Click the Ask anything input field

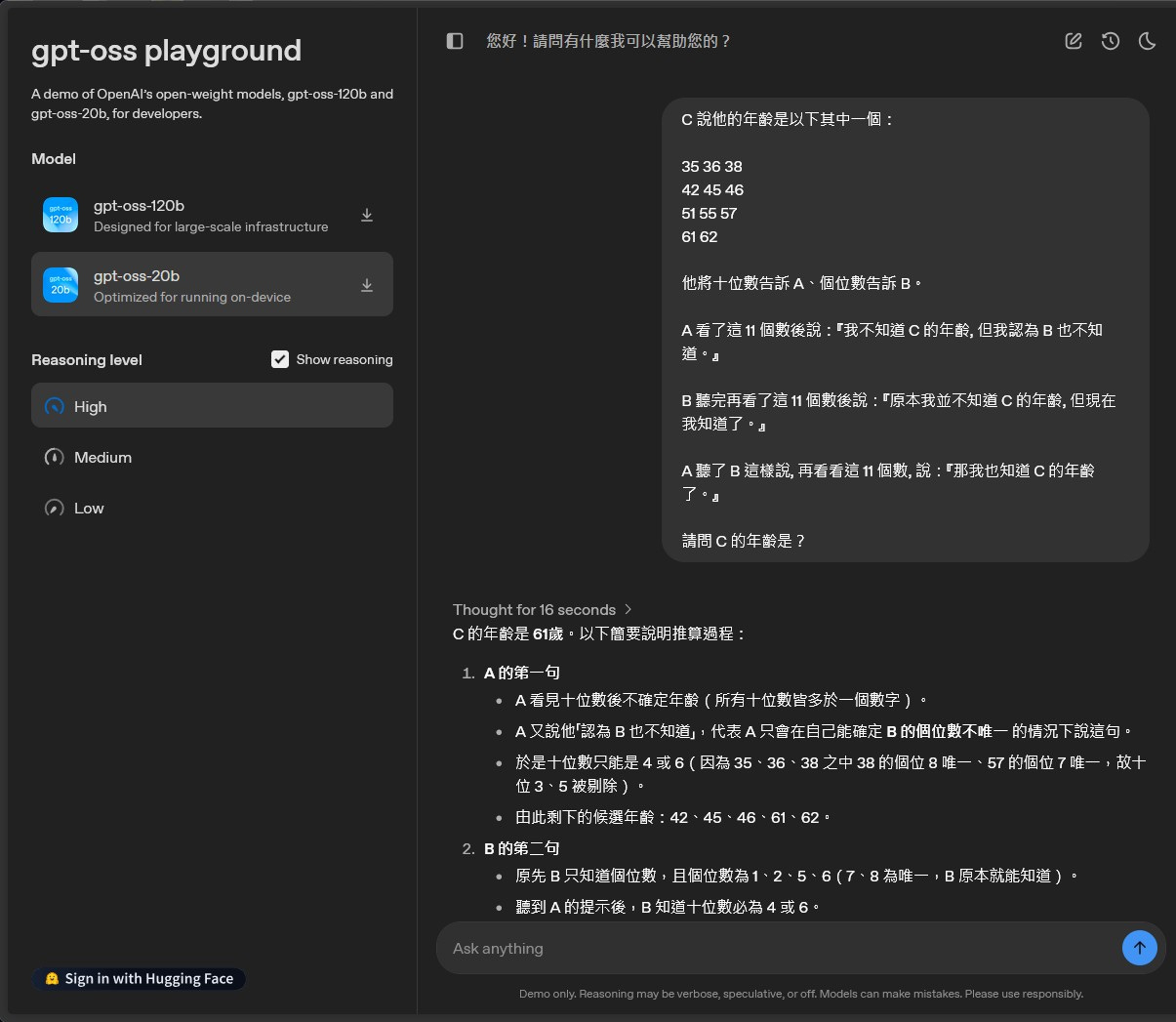click(781, 948)
